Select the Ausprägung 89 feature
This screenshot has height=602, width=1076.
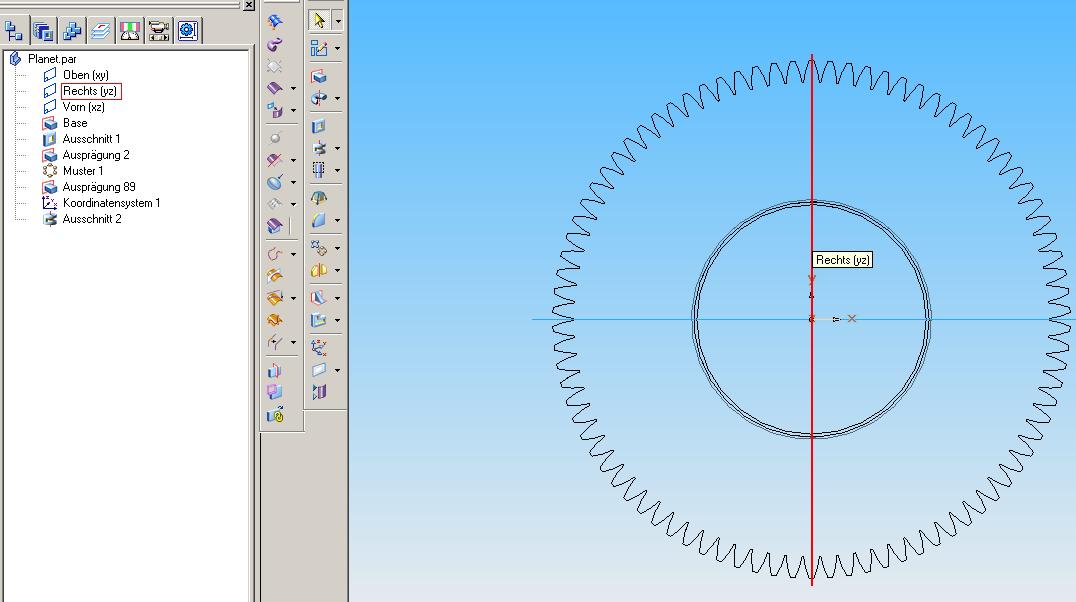tap(99, 187)
